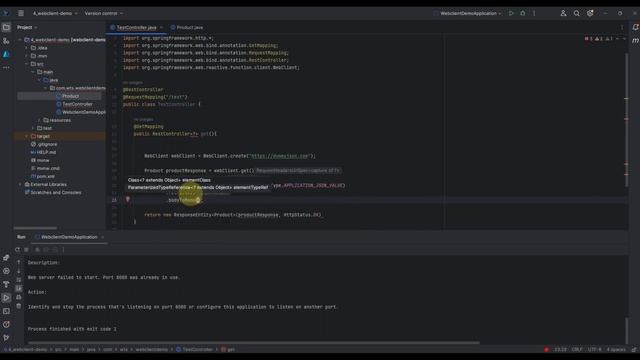Open the Services tool window icon
The width and height of the screenshot is (640, 360).
[6, 271]
